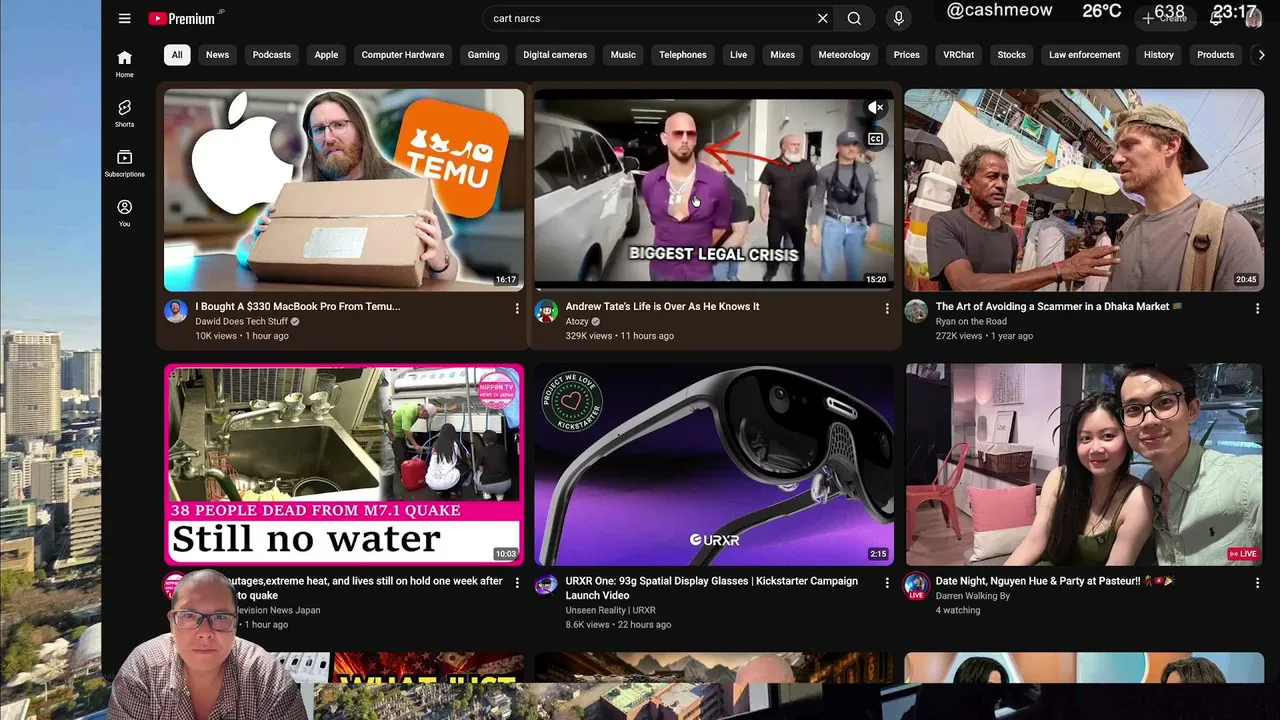Play the Temu MacBook box thumbnail
The image size is (1280, 720).
click(344, 190)
